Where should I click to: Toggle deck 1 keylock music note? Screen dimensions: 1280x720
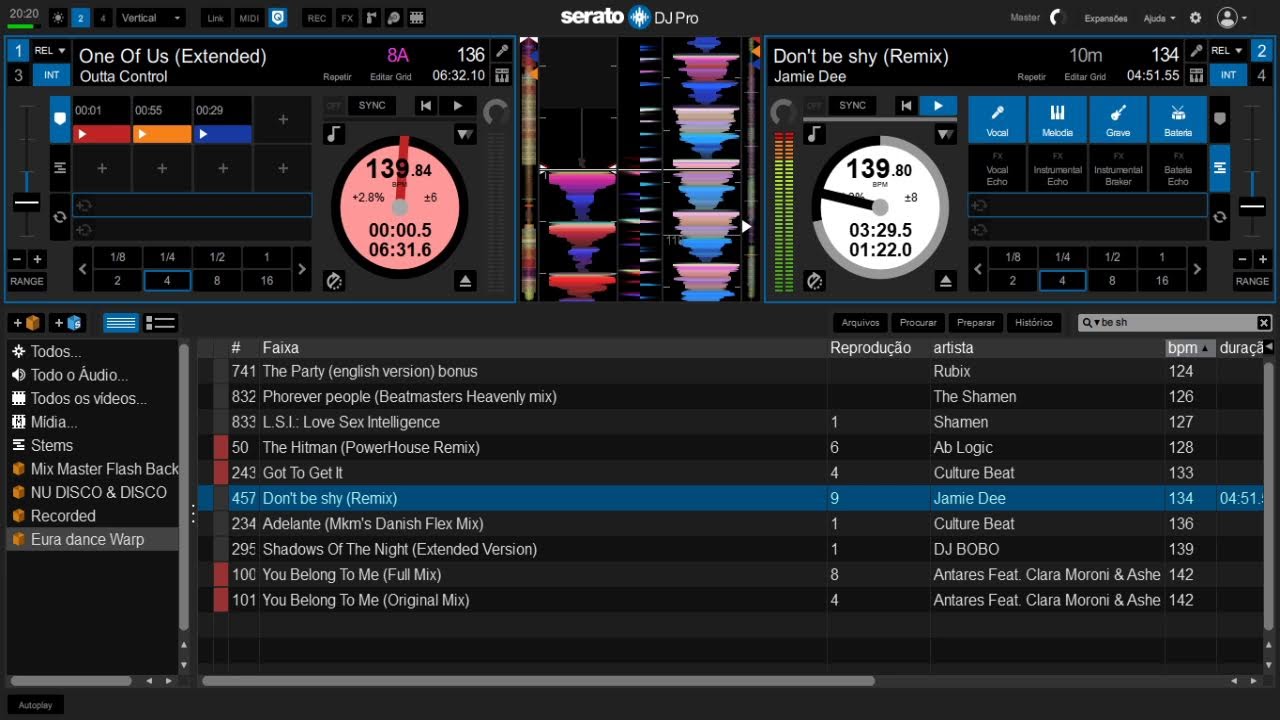[x=334, y=133]
